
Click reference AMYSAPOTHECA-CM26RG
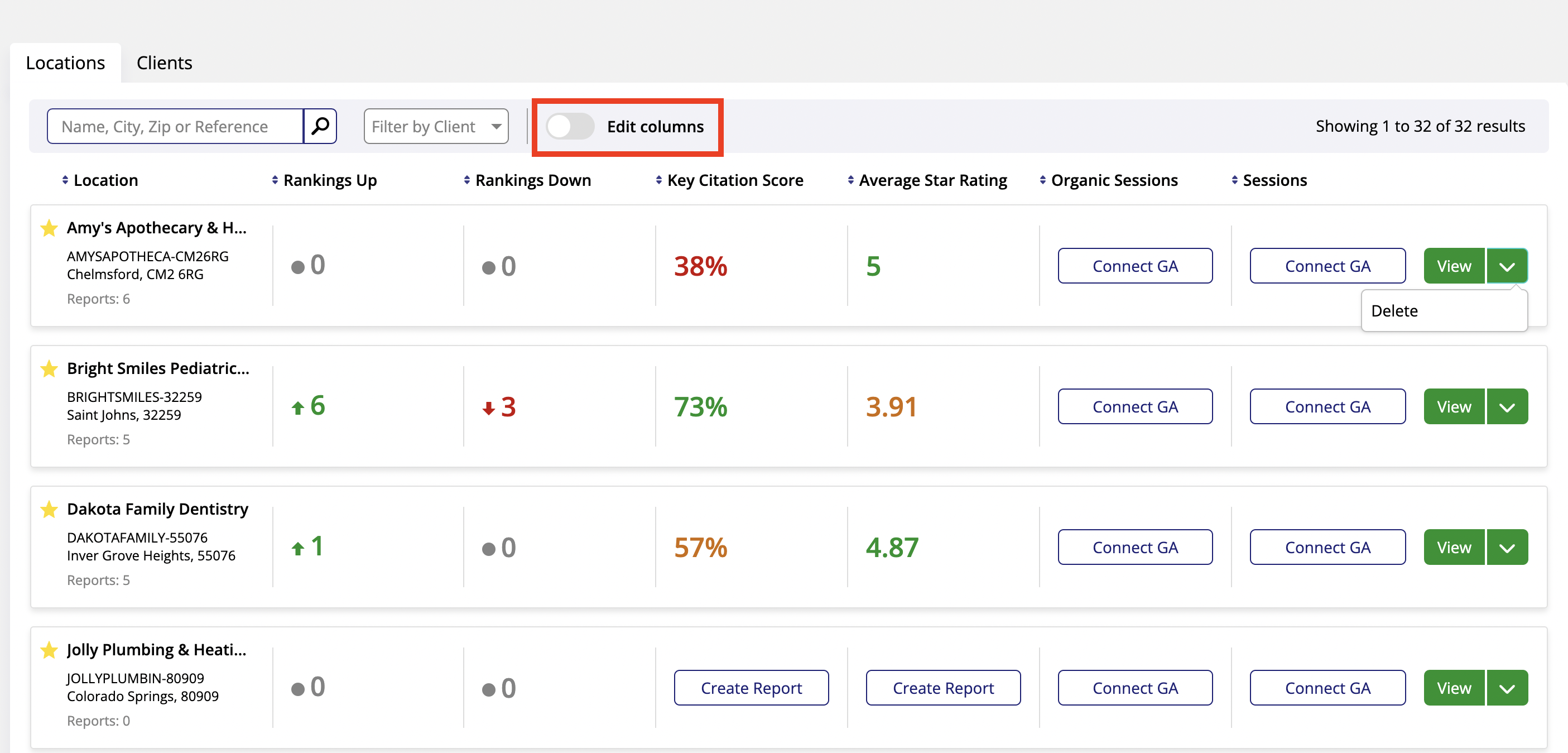tap(148, 256)
